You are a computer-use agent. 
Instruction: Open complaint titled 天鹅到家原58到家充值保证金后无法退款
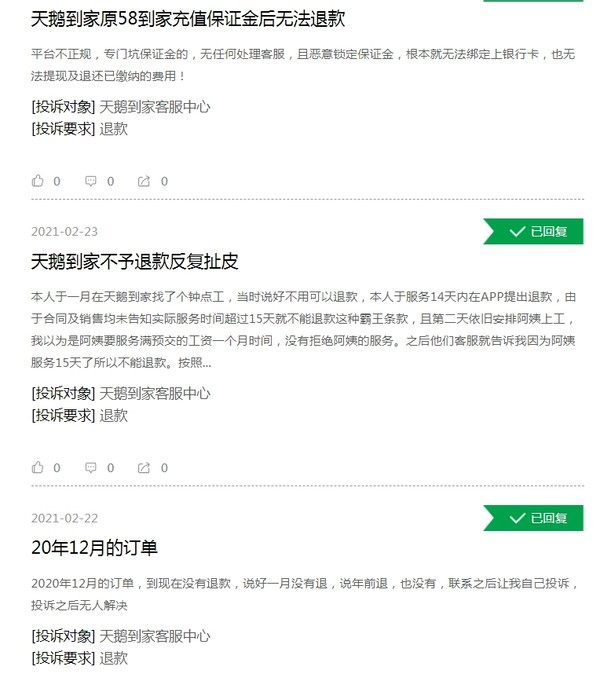[188, 19]
